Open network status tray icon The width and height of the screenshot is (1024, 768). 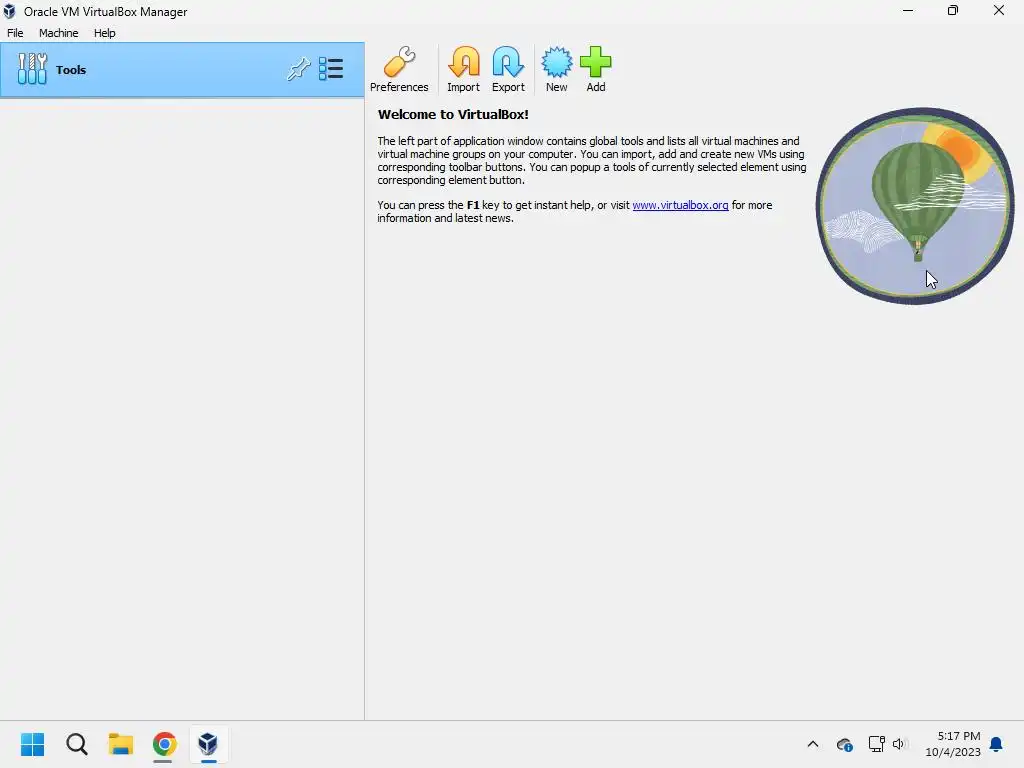click(876, 744)
